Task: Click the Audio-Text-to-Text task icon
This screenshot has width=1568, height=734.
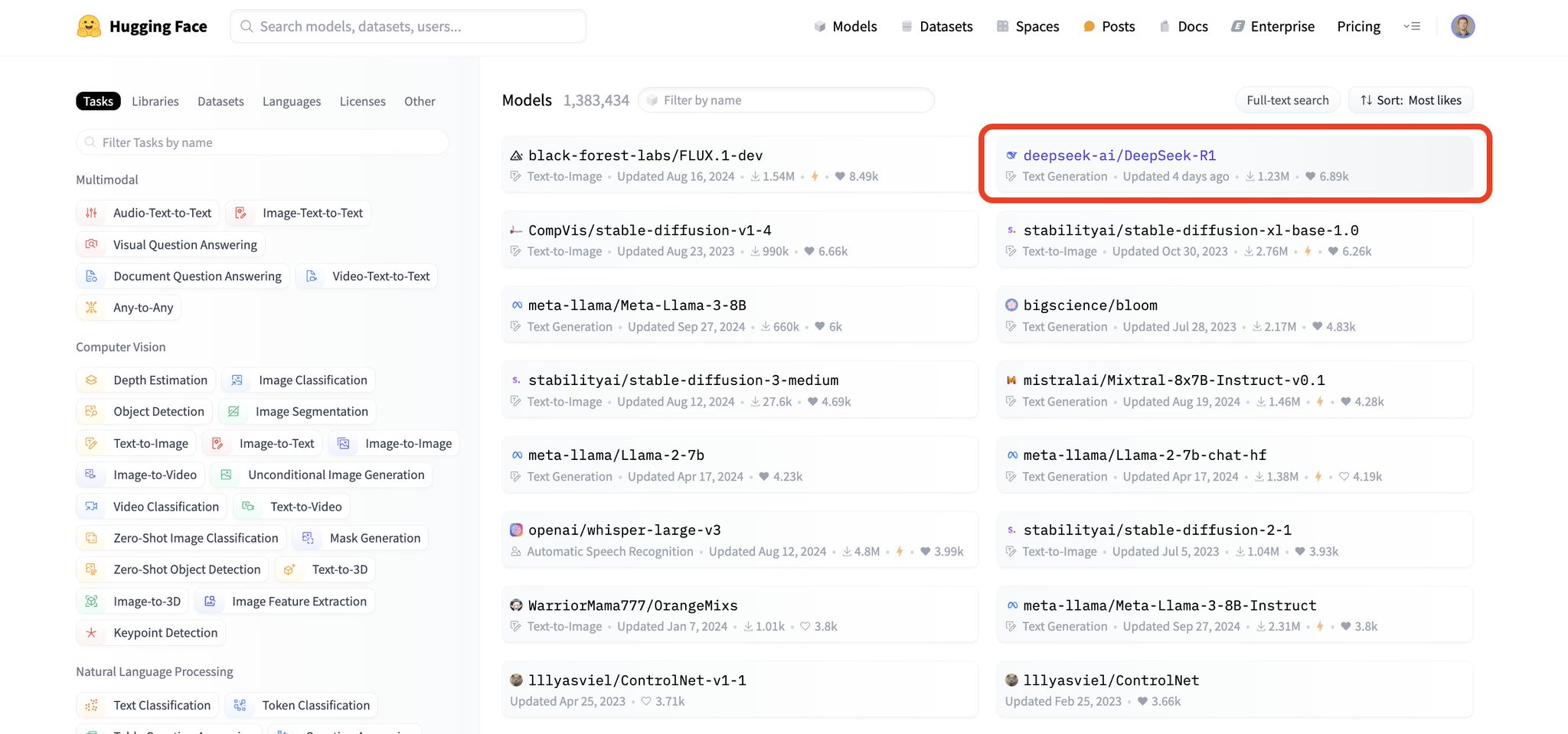Action: pyautogui.click(x=92, y=213)
